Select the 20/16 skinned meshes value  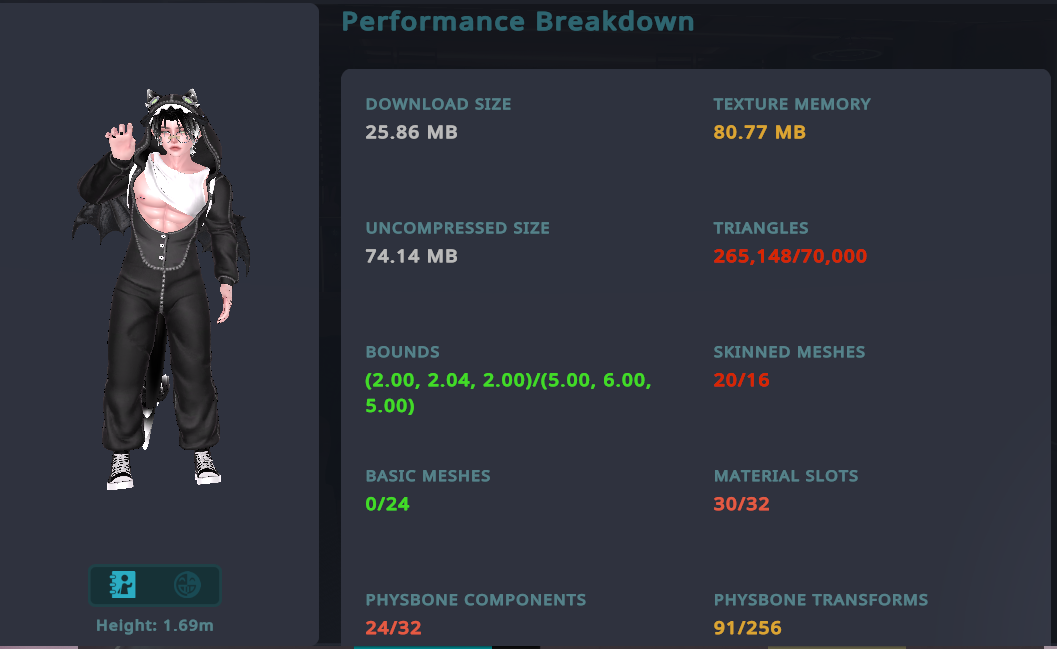point(741,380)
